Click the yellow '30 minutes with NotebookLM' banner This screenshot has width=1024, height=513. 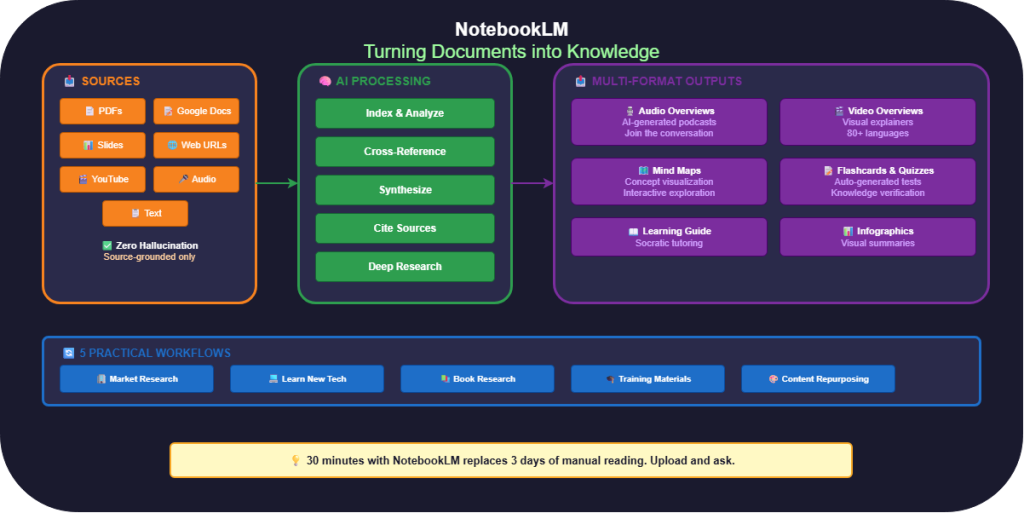(511, 460)
